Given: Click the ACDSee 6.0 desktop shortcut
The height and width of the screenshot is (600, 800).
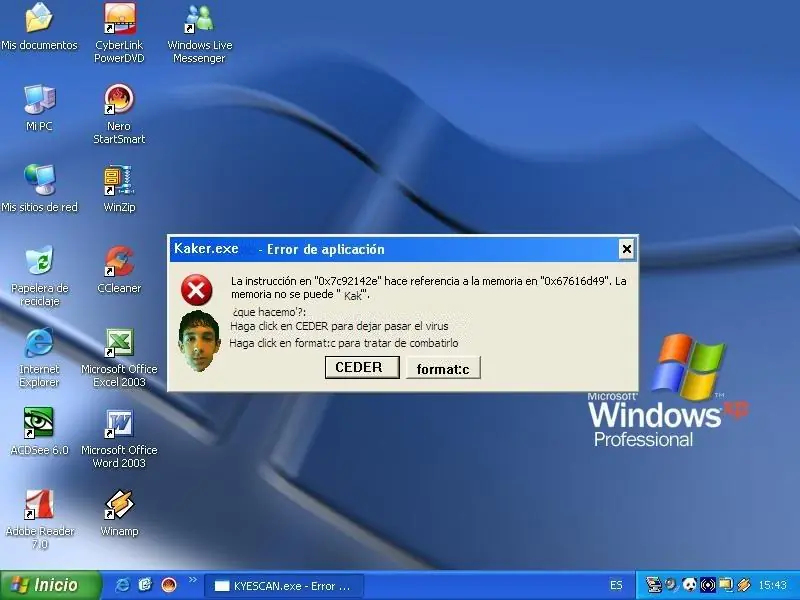Looking at the screenshot, I should tap(39, 431).
